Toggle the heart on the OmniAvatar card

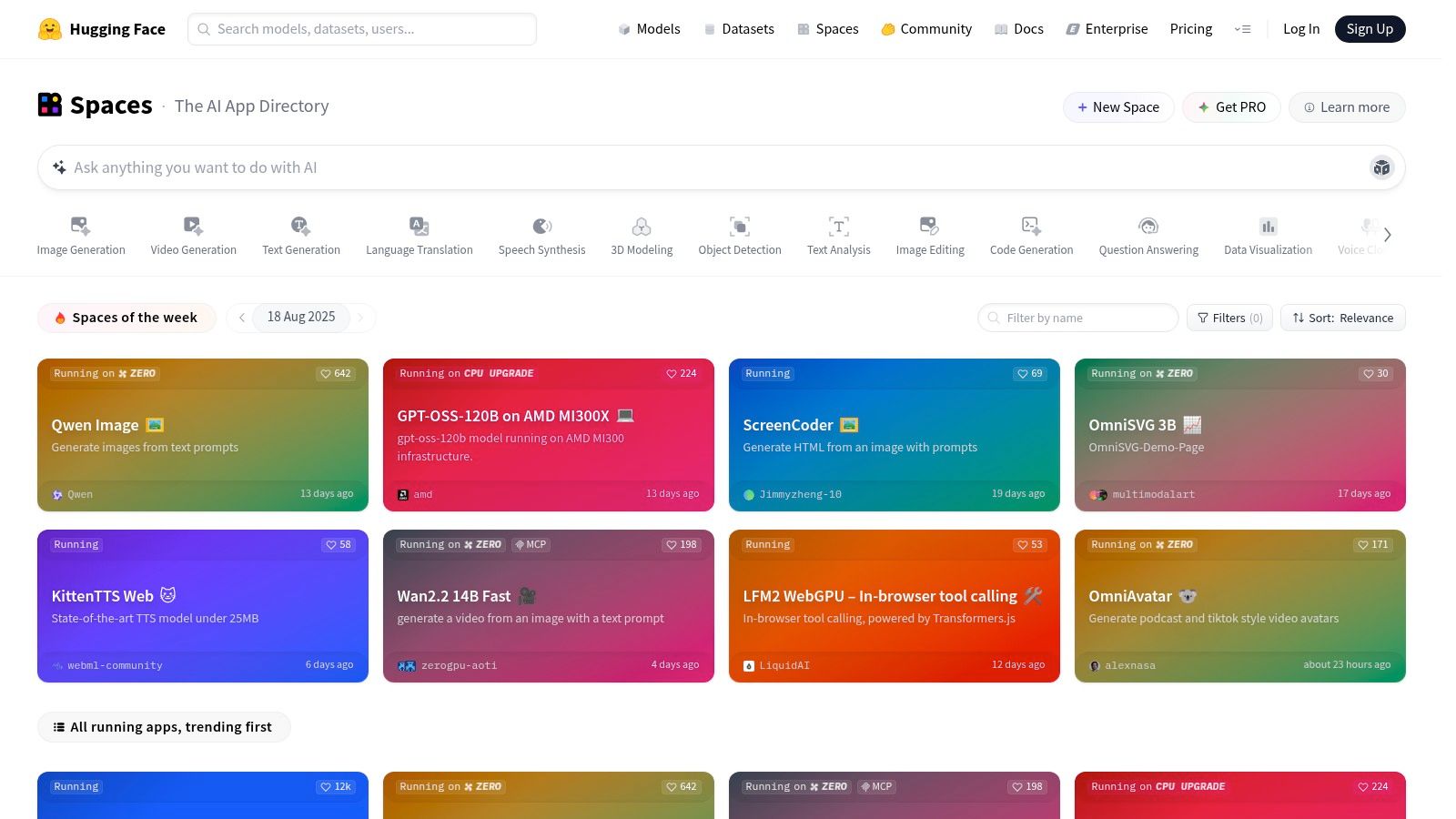coord(1372,545)
